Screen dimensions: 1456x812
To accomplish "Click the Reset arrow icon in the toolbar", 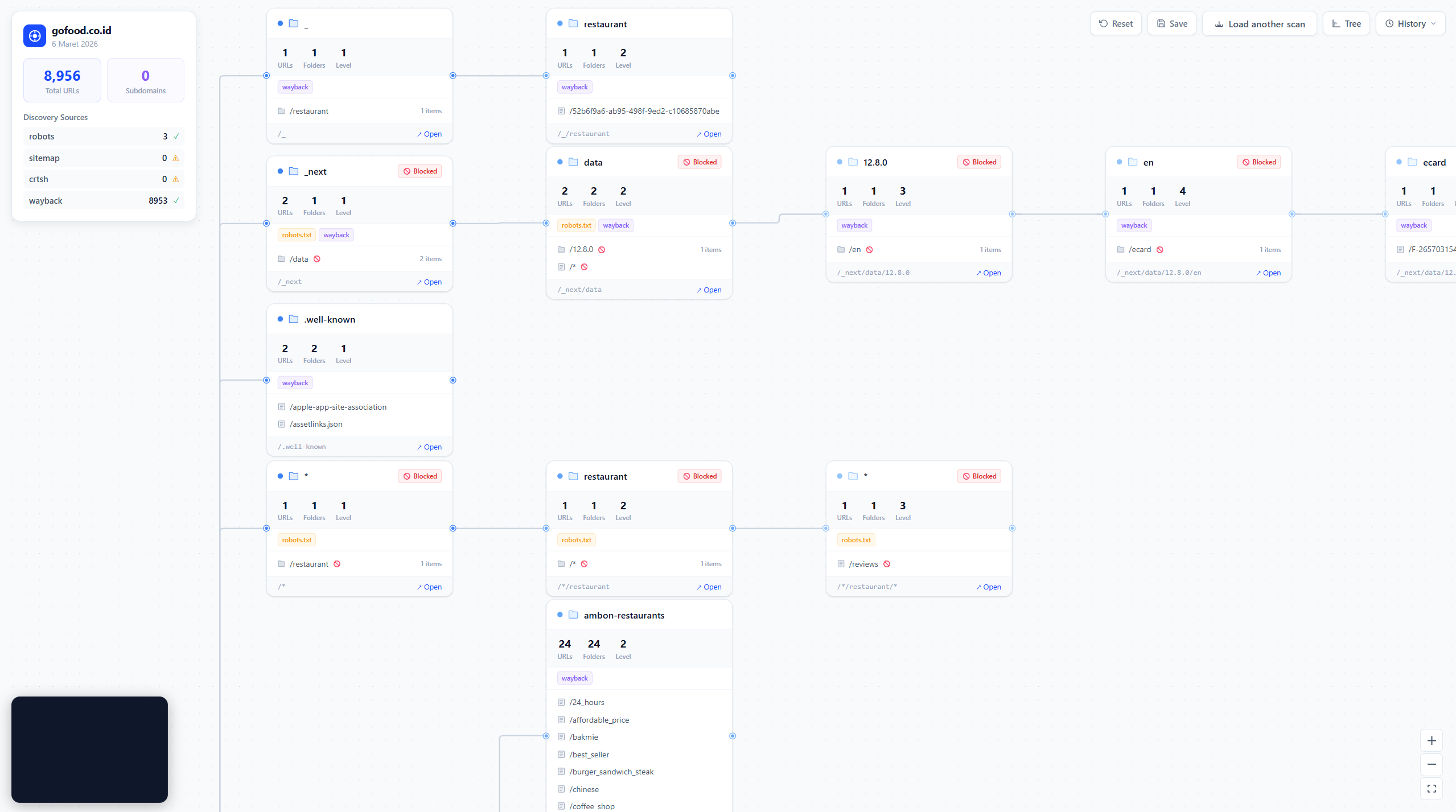I will point(1102,23).
